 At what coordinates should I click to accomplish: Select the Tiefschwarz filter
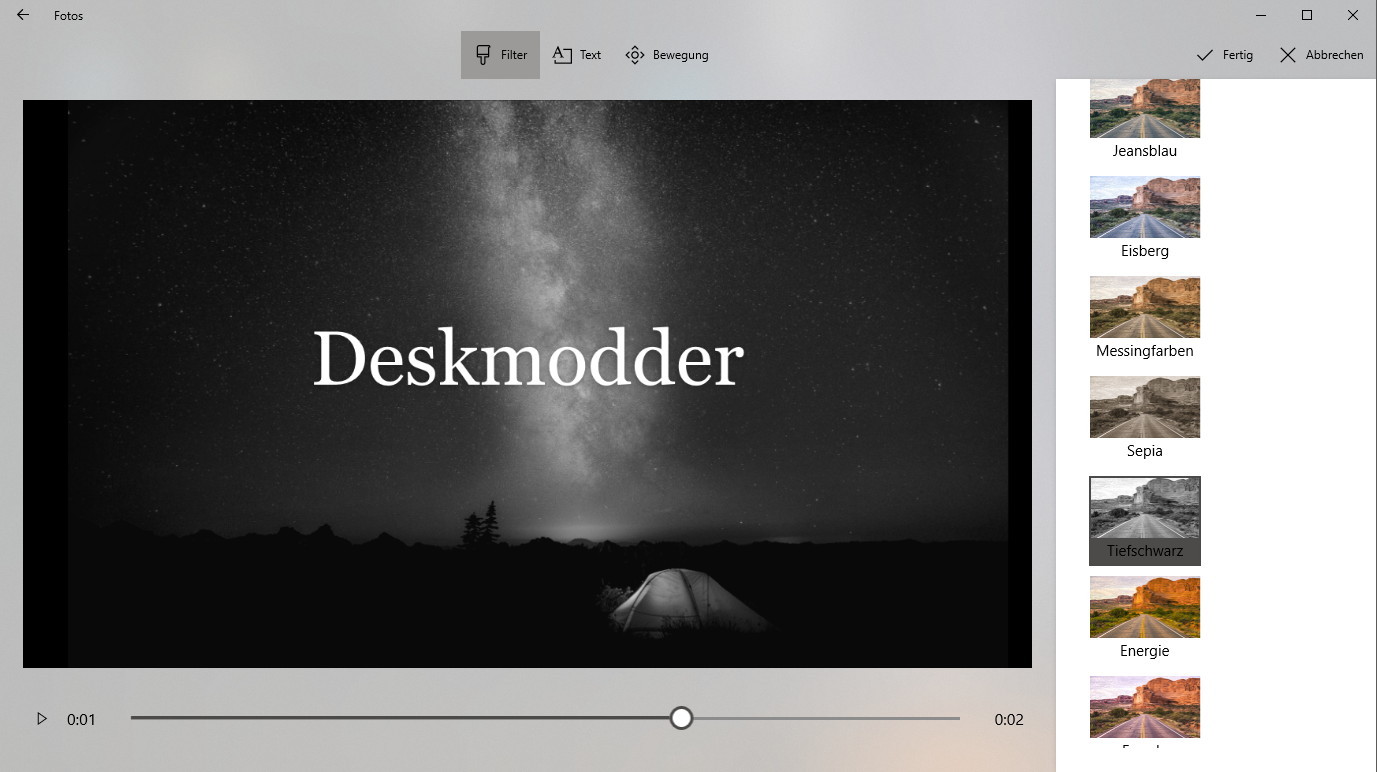(x=1145, y=520)
